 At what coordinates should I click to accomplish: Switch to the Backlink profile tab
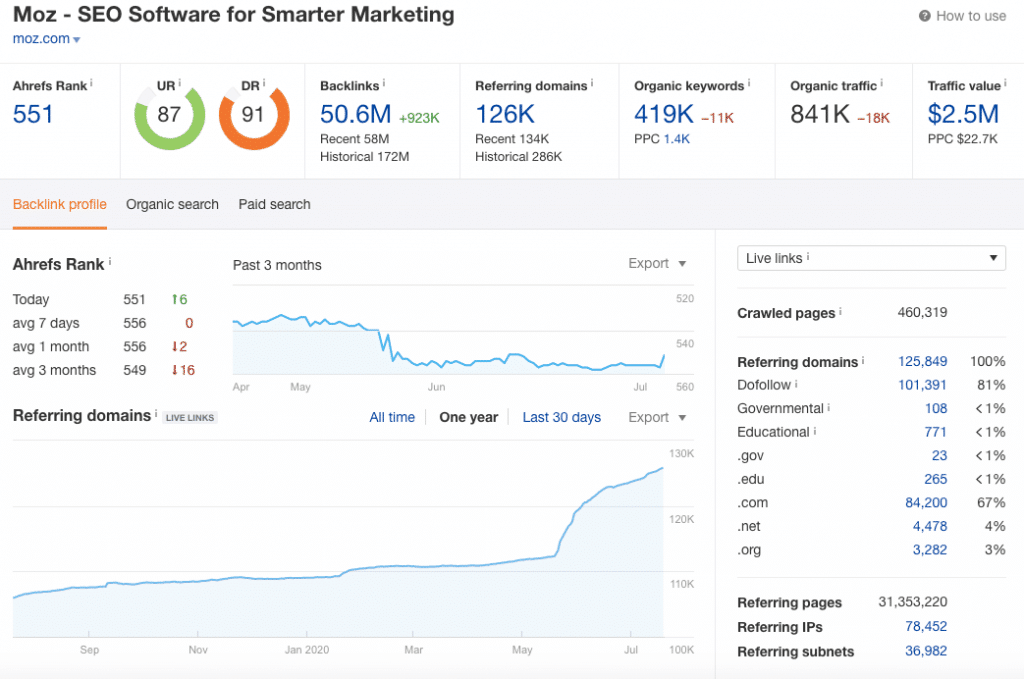point(59,204)
